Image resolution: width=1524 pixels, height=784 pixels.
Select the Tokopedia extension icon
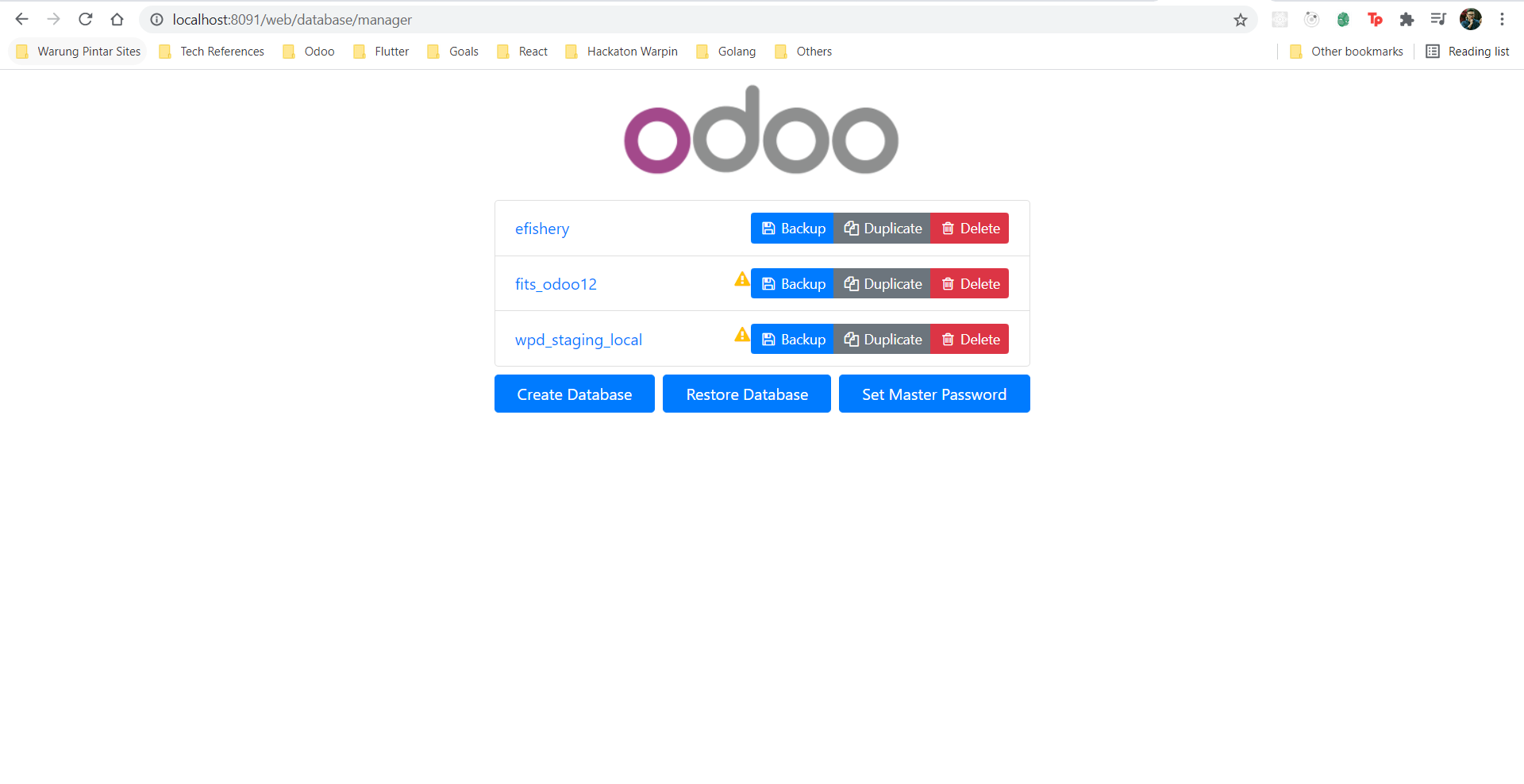click(1375, 19)
